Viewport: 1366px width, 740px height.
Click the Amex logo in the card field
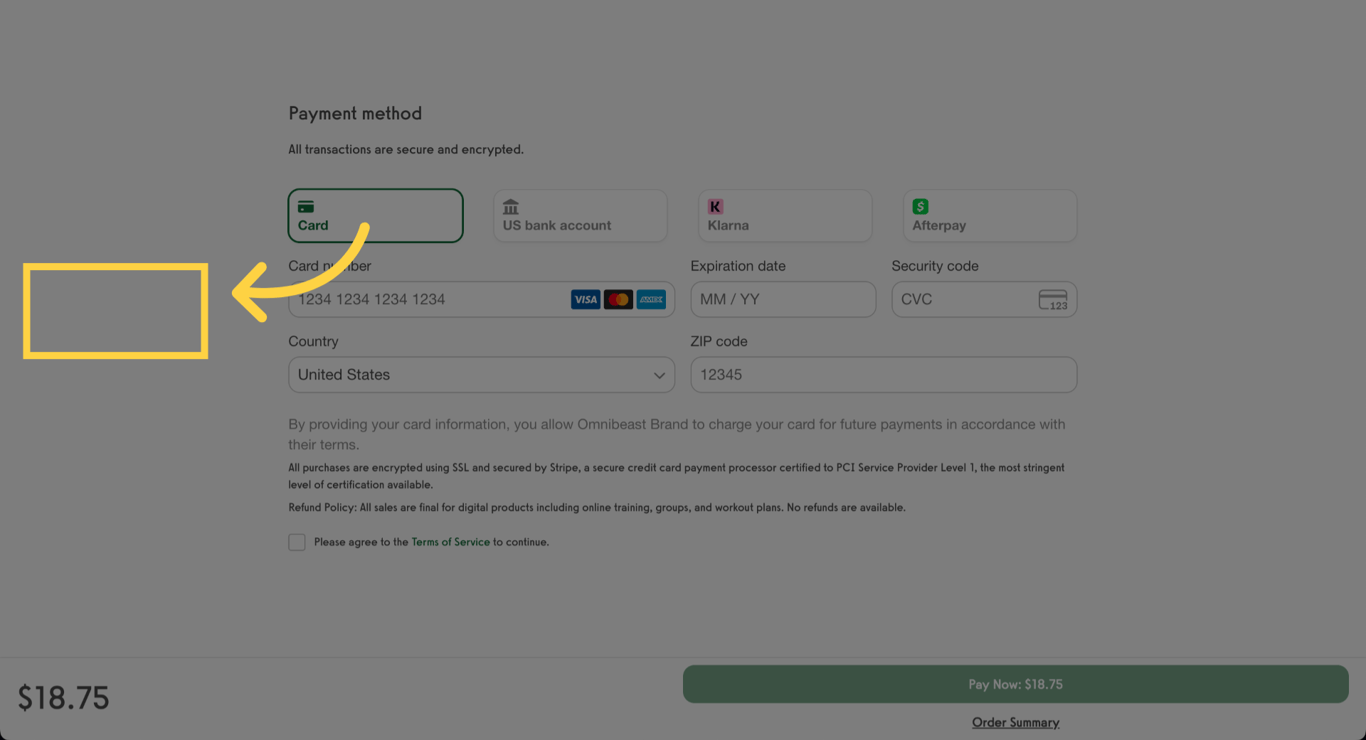tap(650, 299)
